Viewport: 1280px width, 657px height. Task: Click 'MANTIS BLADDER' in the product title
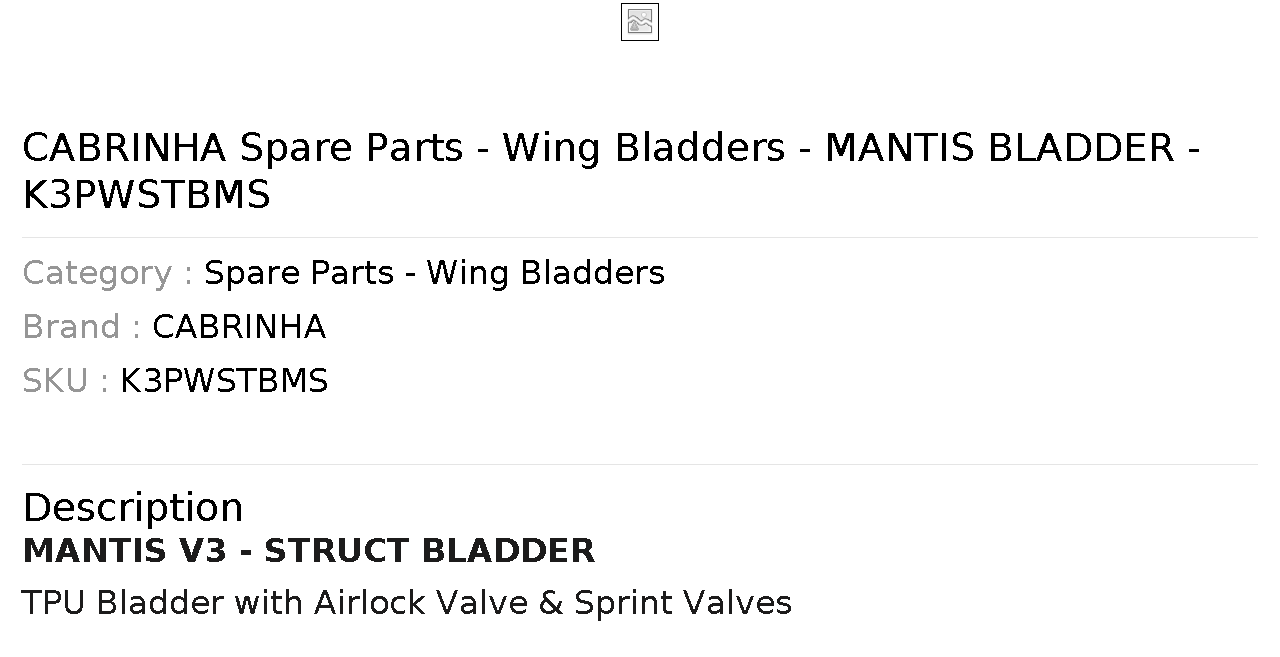pos(1000,148)
